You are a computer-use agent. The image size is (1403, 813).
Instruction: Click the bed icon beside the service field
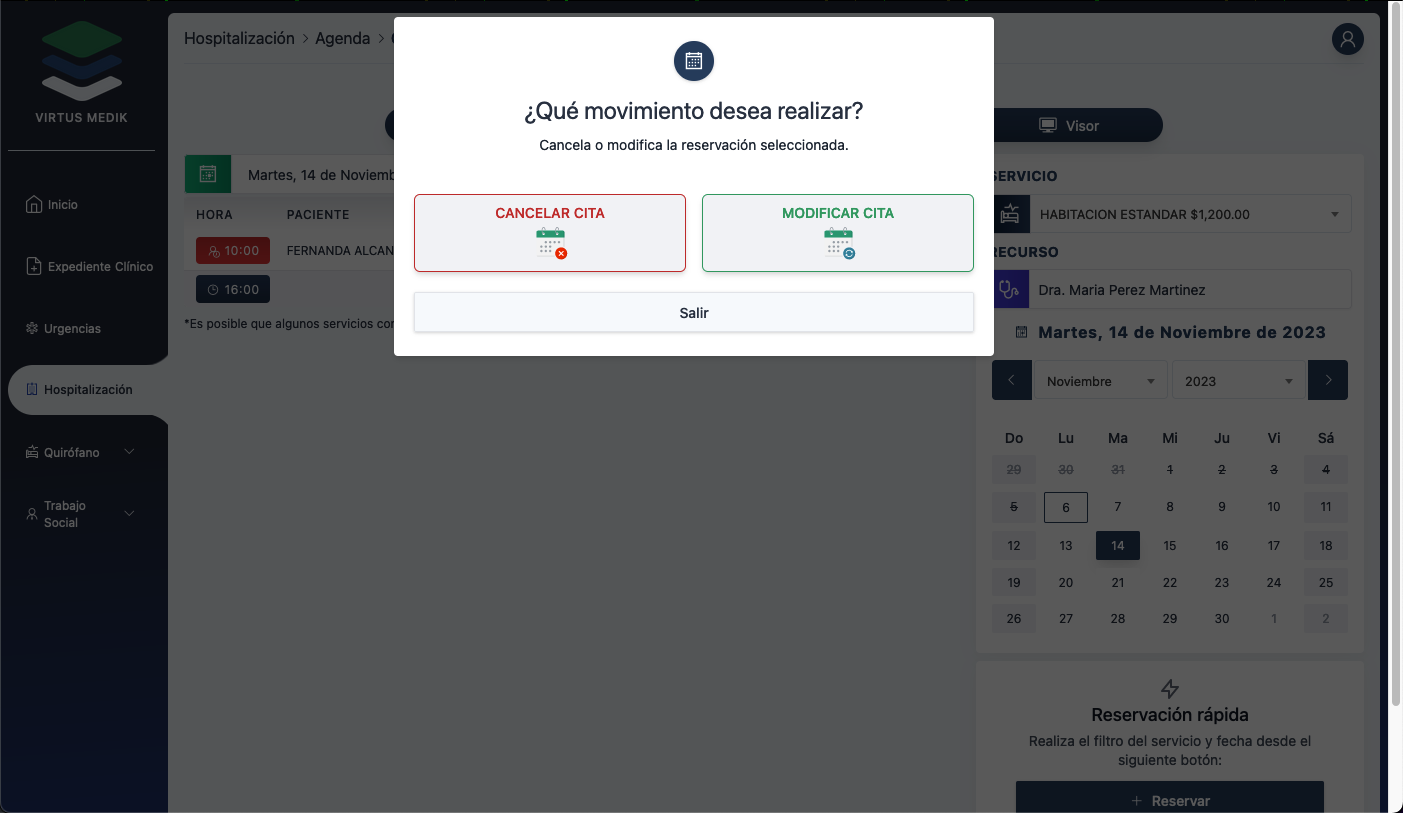1010,214
